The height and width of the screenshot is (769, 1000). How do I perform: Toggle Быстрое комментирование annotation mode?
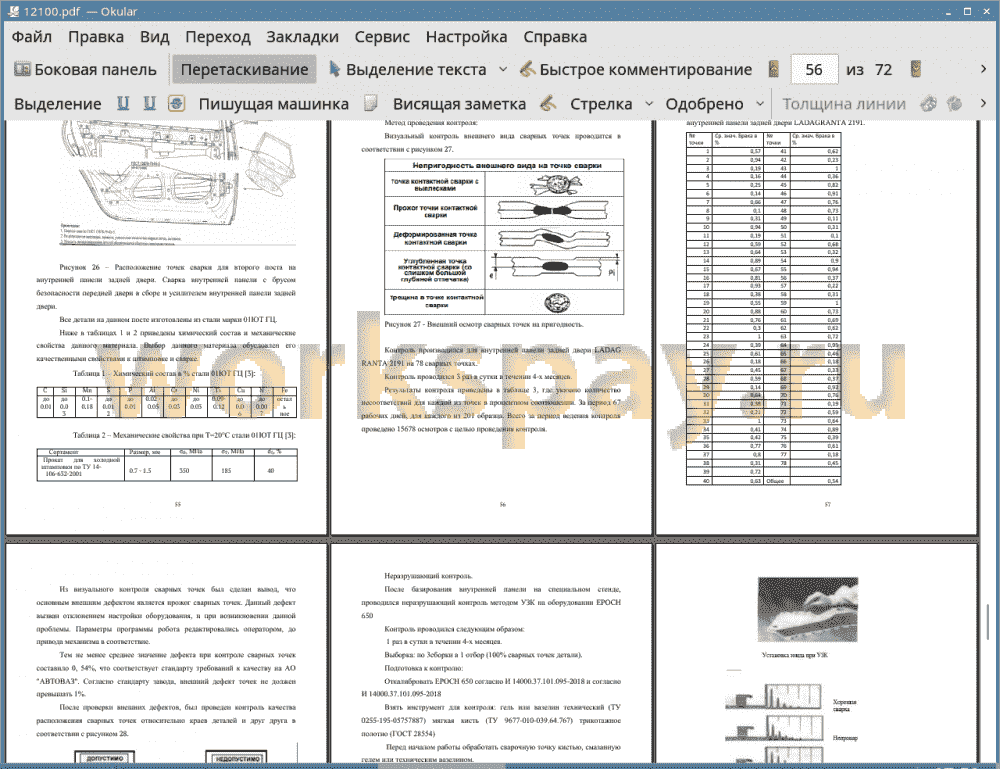[636, 70]
